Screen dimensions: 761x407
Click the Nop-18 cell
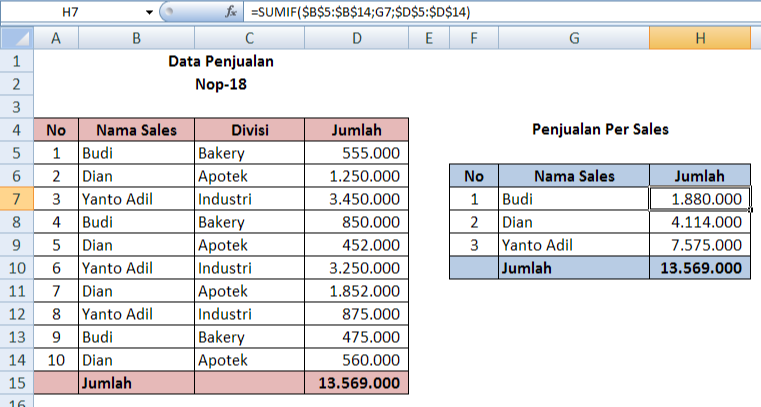point(221,85)
